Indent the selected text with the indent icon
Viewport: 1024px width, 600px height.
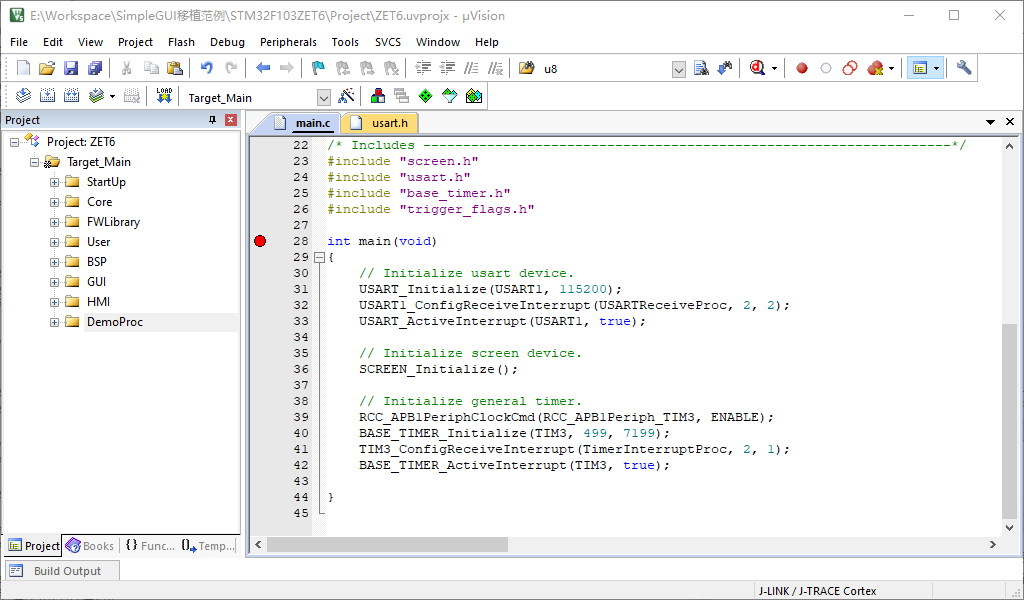423,68
